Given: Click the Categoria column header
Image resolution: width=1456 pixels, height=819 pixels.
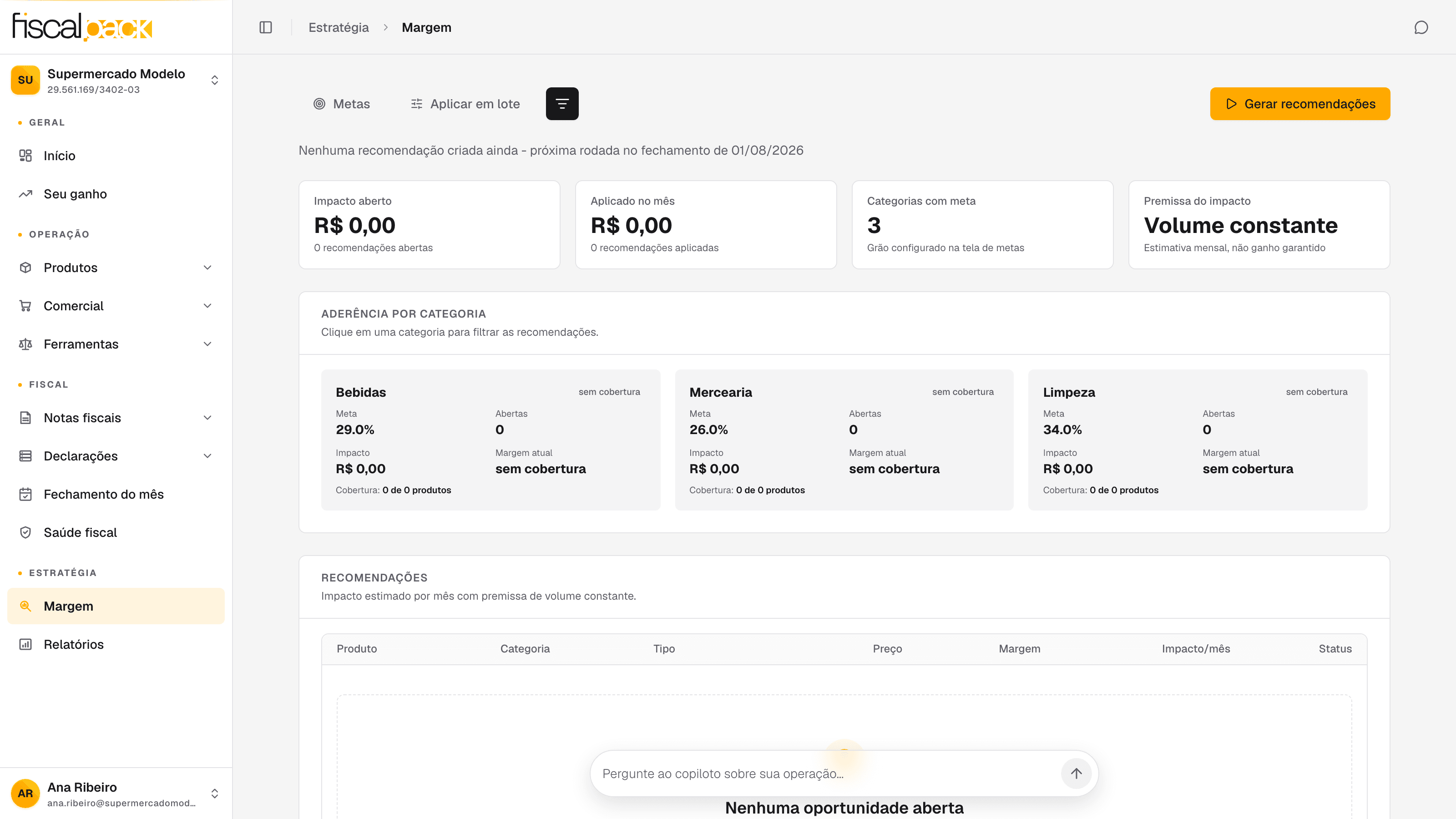Looking at the screenshot, I should click(x=525, y=648).
